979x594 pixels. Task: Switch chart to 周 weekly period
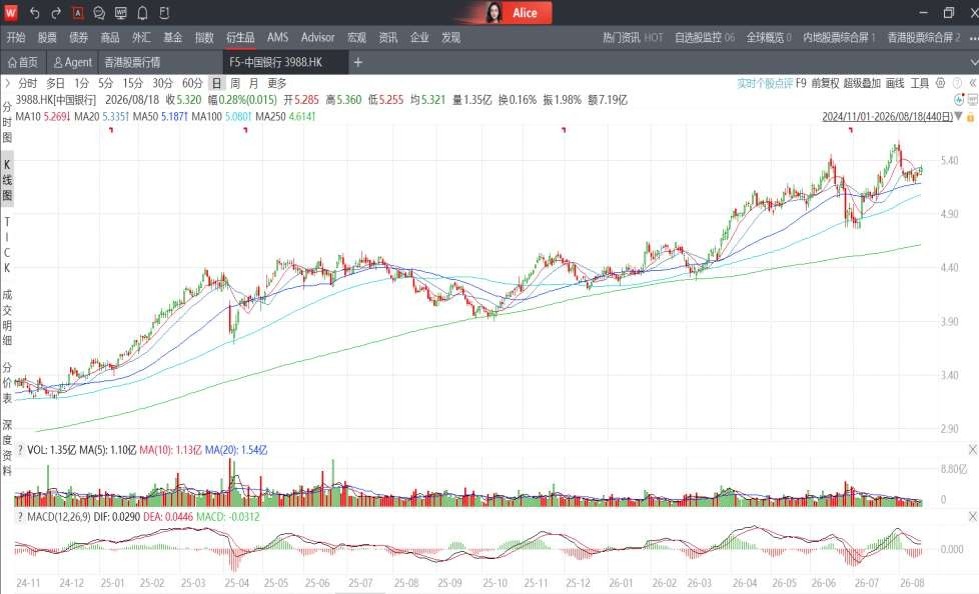[x=235, y=83]
